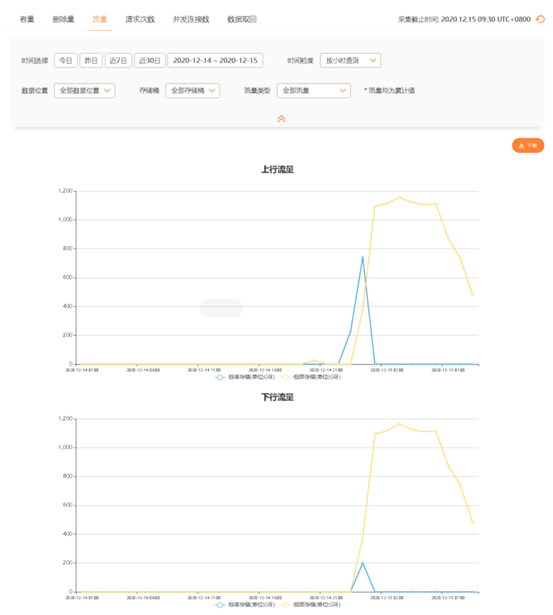The height and width of the screenshot is (615, 553).
Task: Collapse the filter panel with double-chevron icon
Action: (281, 119)
